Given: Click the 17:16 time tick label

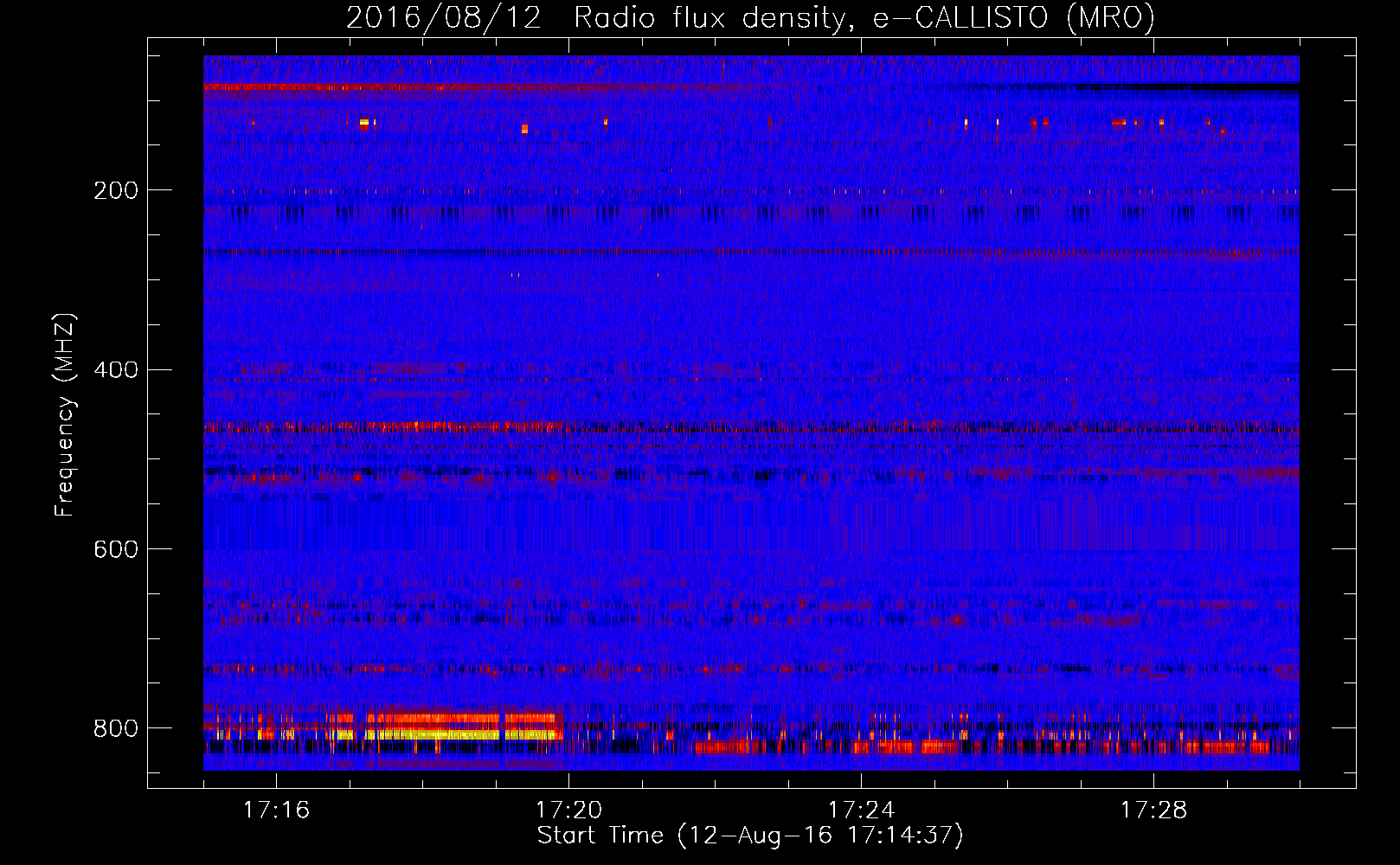Looking at the screenshot, I should 276,810.
